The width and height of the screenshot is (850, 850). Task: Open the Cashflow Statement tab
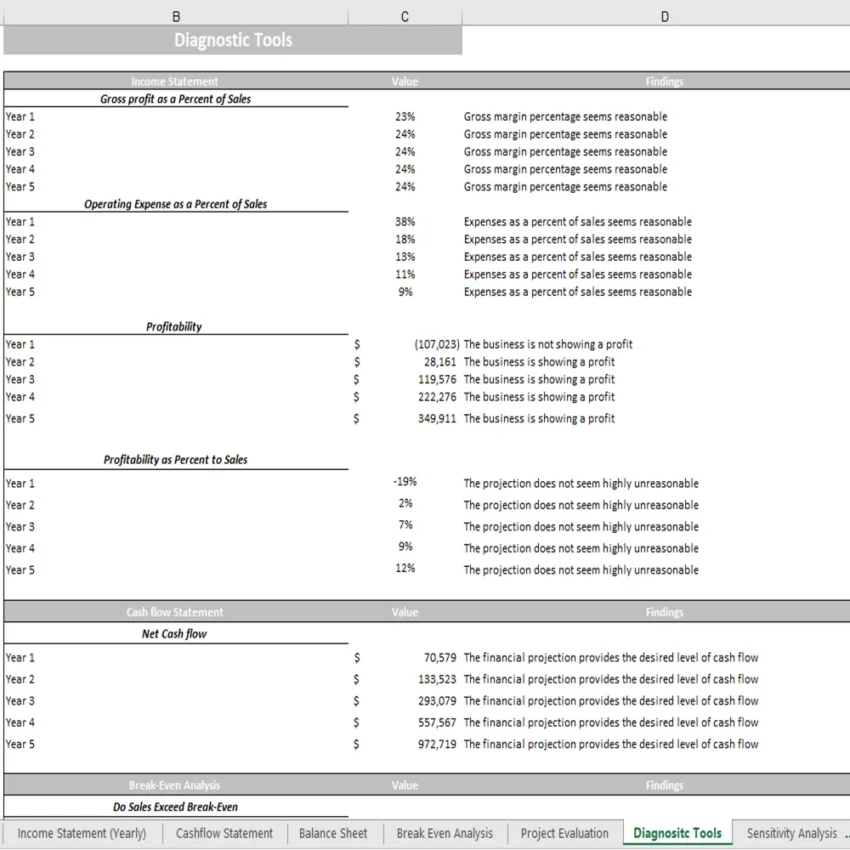224,833
